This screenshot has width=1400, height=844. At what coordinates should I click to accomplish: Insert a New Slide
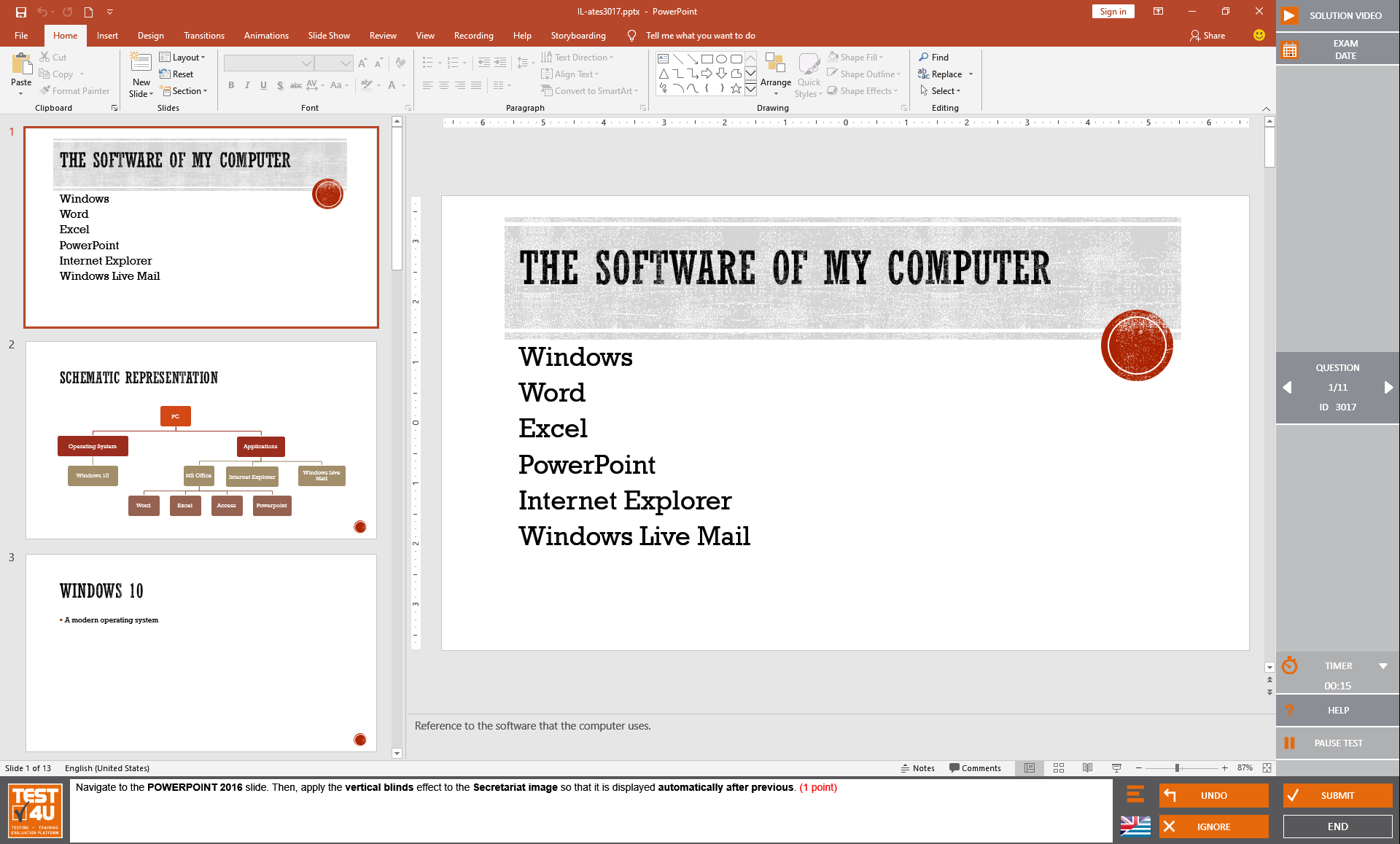(x=141, y=75)
